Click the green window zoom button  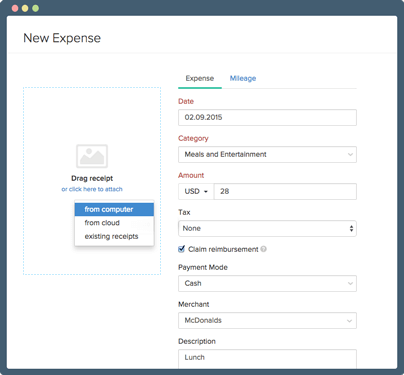[x=35, y=8]
